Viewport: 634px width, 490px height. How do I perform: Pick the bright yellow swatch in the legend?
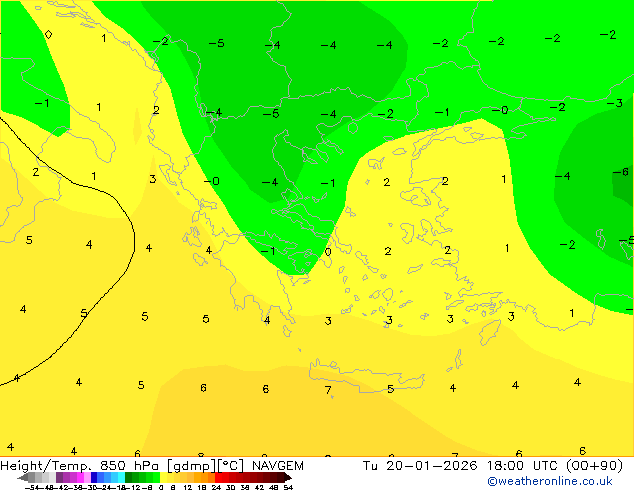click(x=163, y=477)
